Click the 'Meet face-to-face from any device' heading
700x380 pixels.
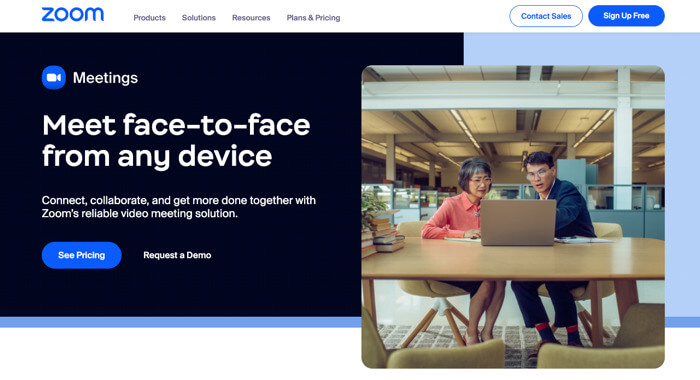pos(176,140)
